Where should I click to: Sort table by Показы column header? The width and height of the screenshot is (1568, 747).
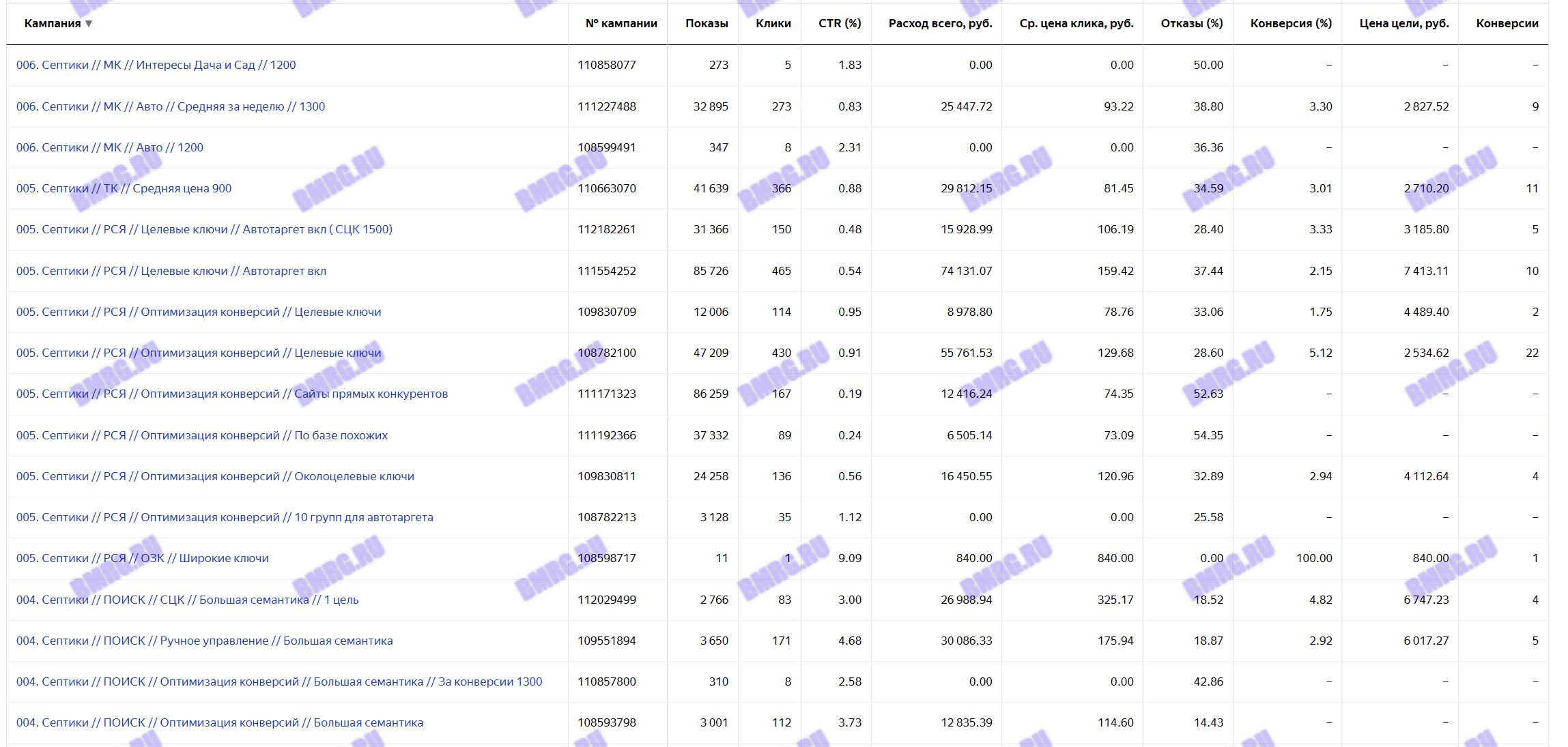pyautogui.click(x=707, y=23)
